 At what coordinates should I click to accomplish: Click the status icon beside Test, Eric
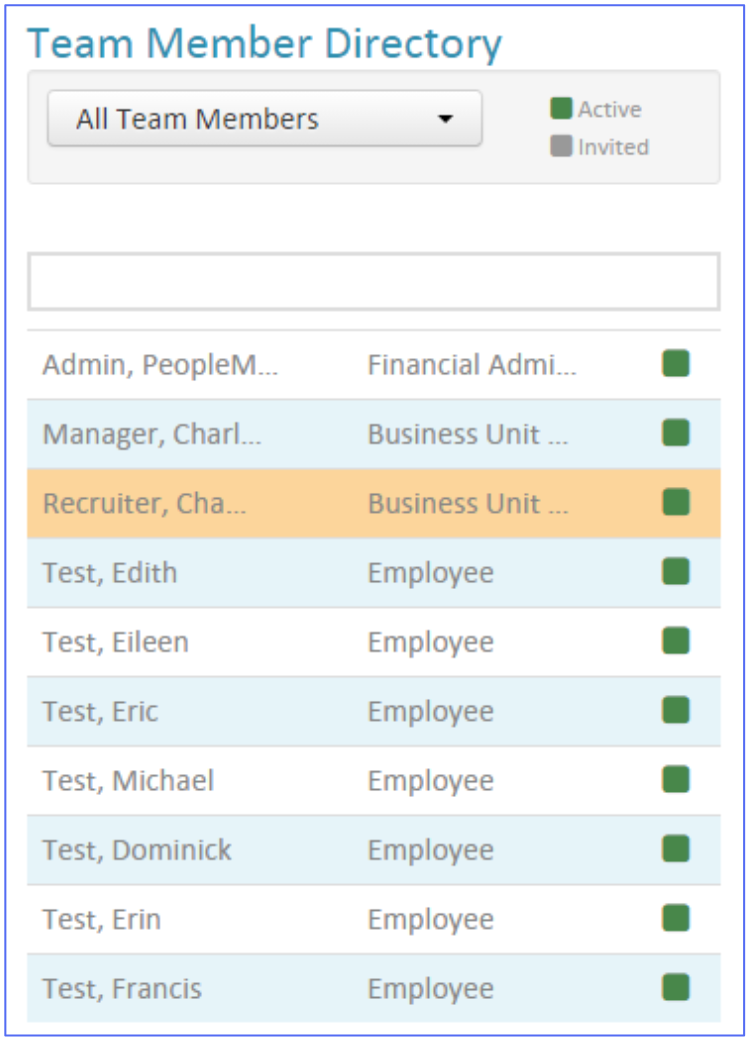[676, 710]
